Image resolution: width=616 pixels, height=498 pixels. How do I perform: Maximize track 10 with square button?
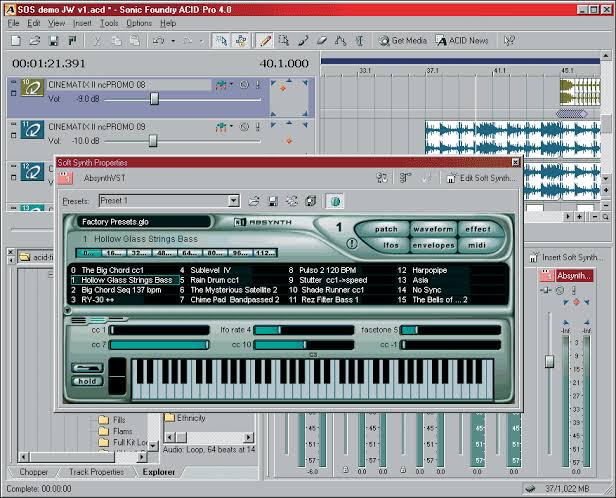(x=13, y=93)
